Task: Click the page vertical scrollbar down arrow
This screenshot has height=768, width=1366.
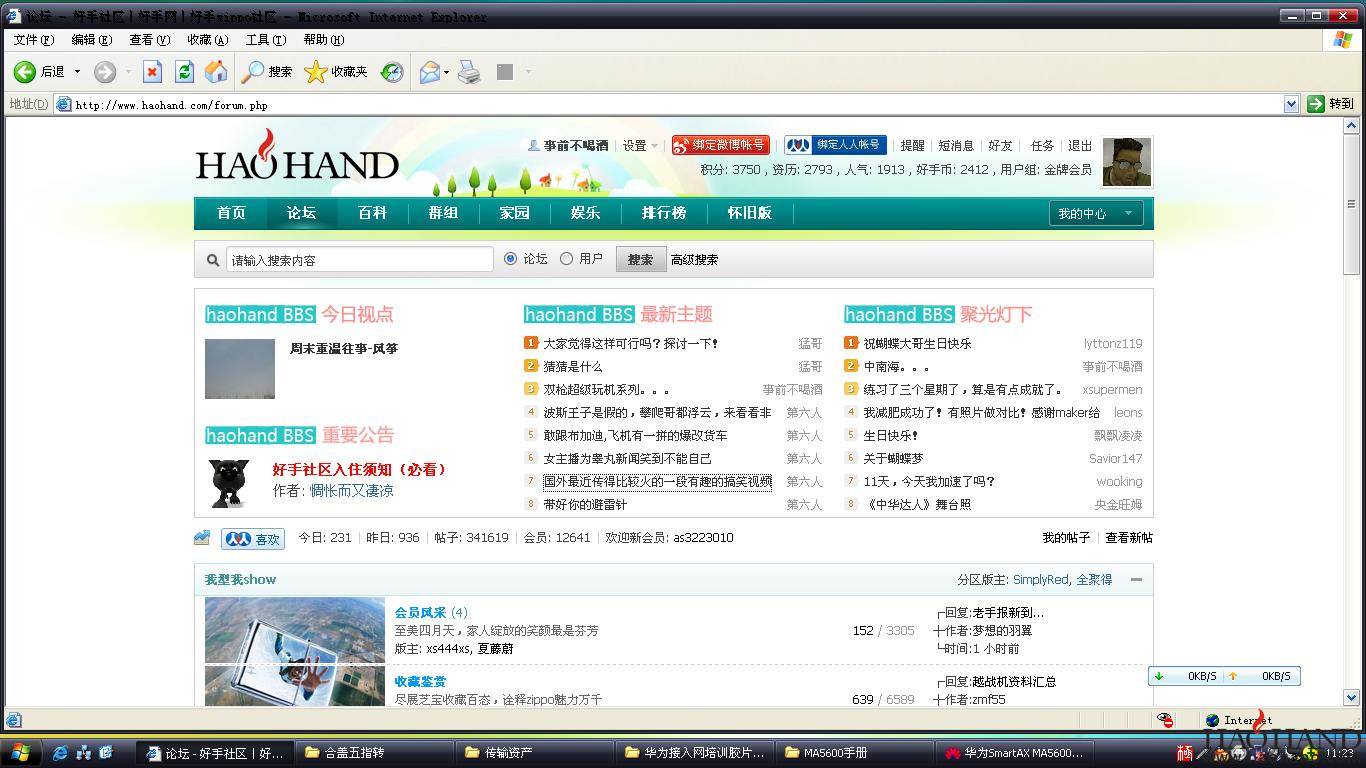Action: 1351,698
